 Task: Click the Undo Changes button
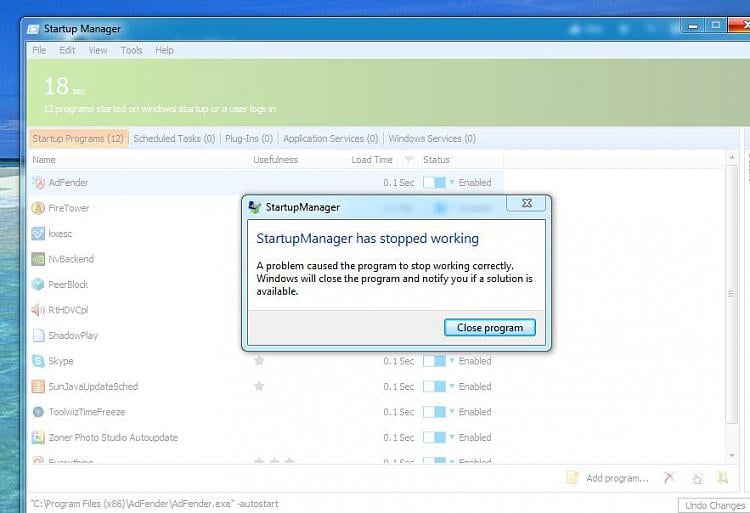click(715, 505)
